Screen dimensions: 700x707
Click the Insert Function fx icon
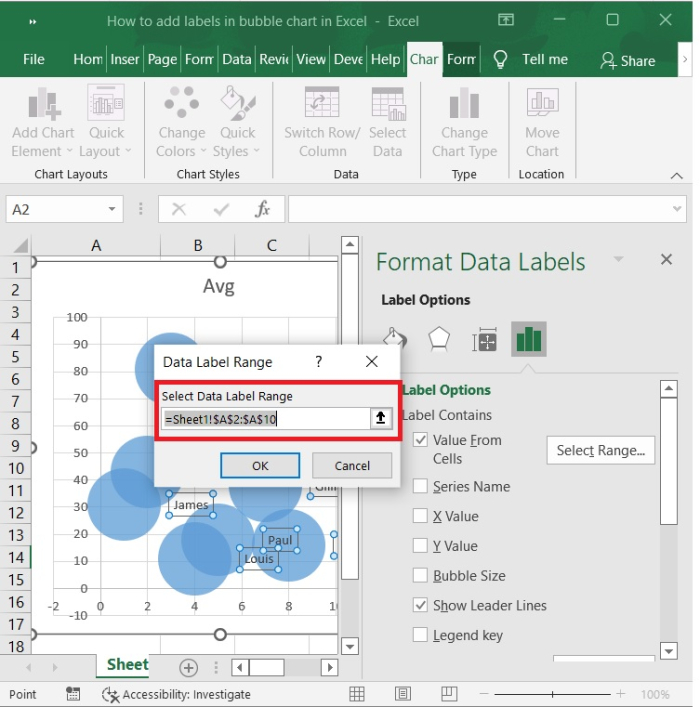click(262, 209)
